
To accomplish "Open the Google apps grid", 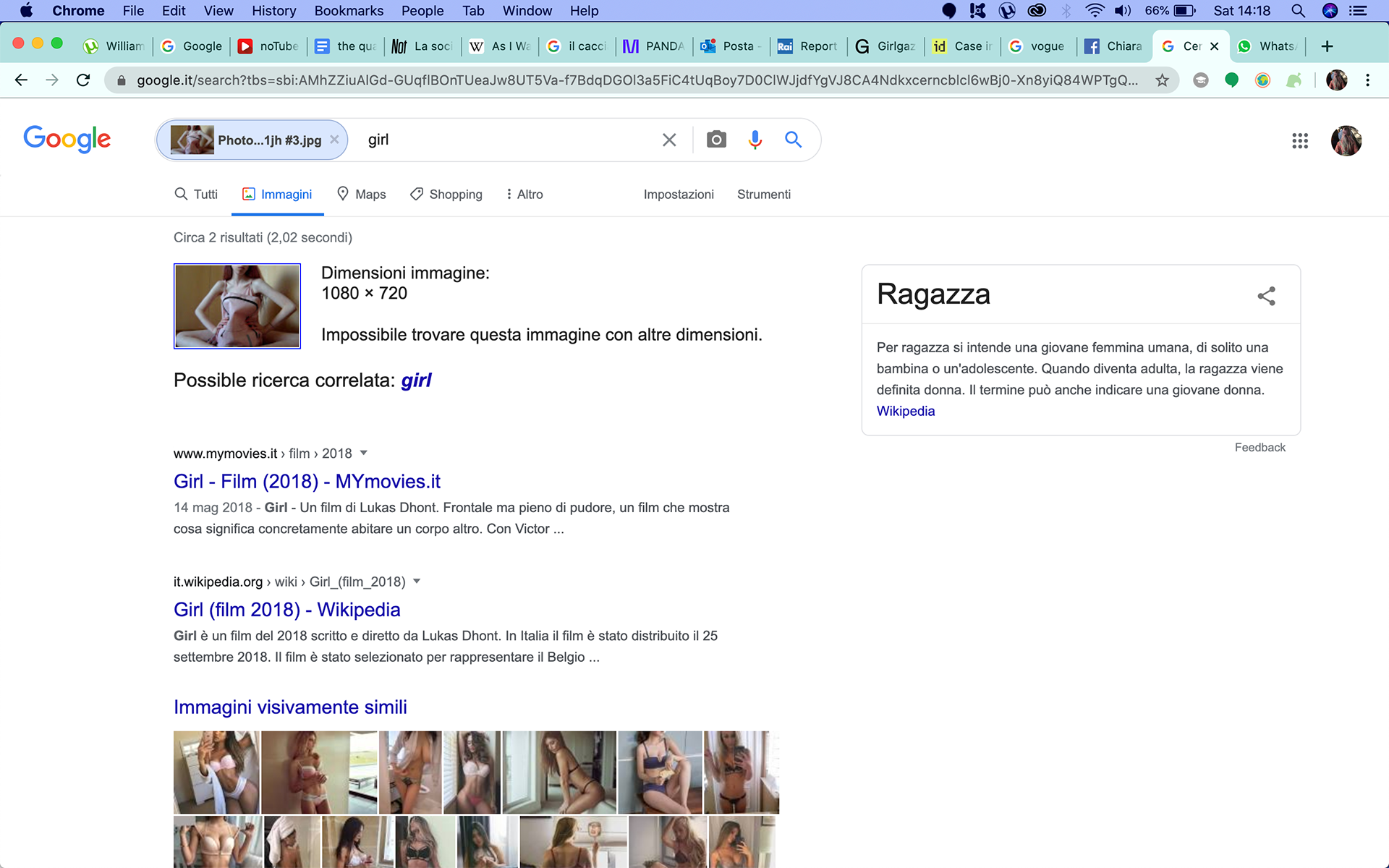I will pyautogui.click(x=1300, y=140).
